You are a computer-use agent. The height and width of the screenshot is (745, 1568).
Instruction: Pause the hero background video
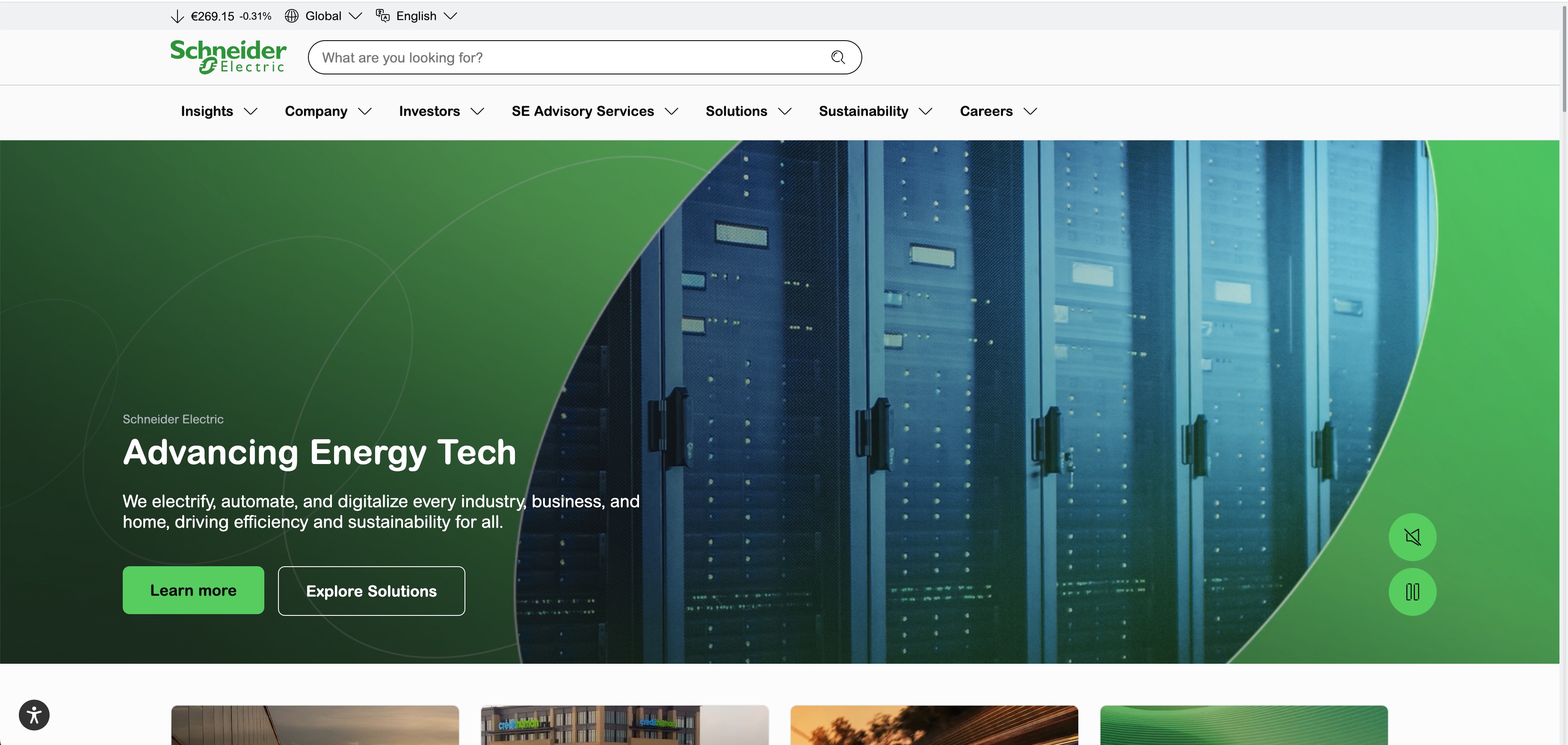pyautogui.click(x=1412, y=591)
